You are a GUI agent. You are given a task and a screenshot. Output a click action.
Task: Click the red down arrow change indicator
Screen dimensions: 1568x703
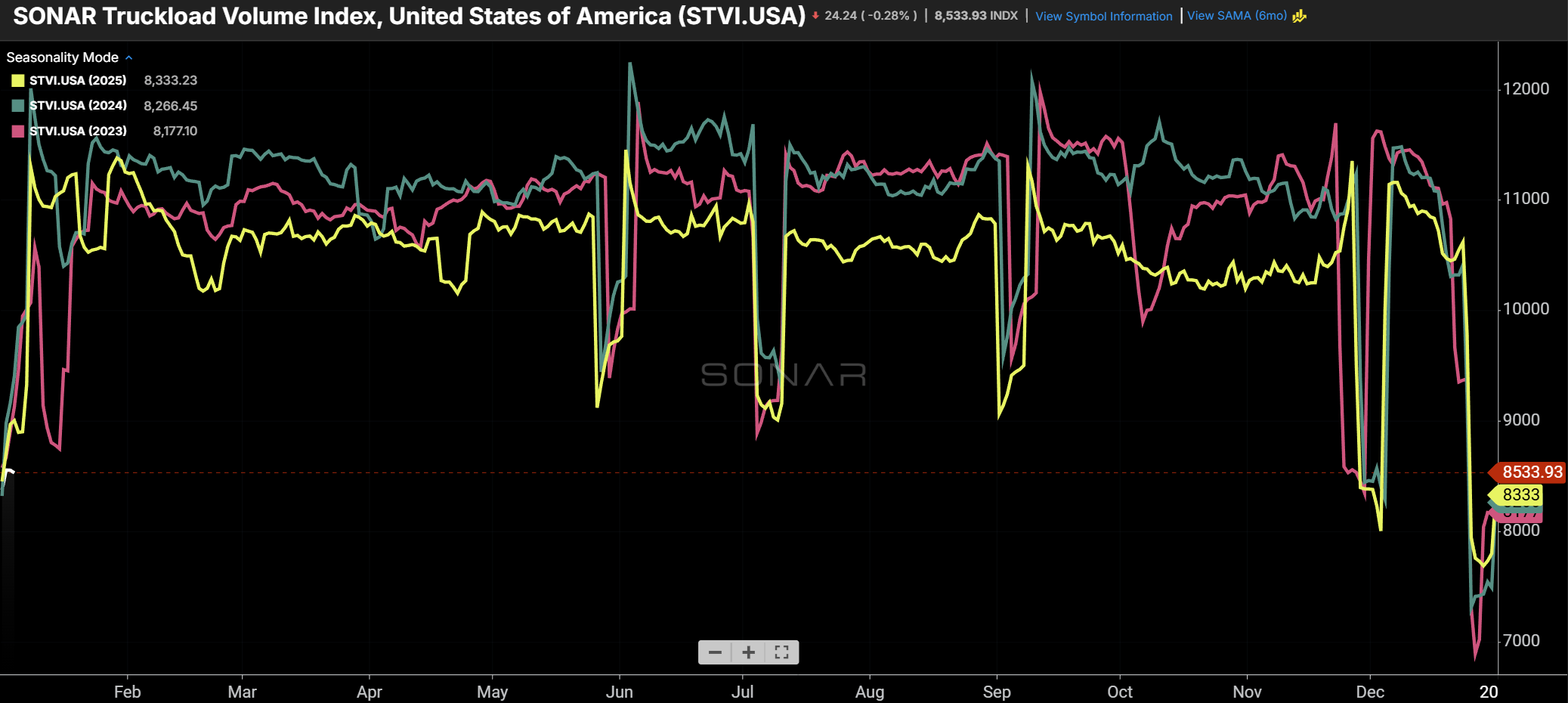(815, 16)
